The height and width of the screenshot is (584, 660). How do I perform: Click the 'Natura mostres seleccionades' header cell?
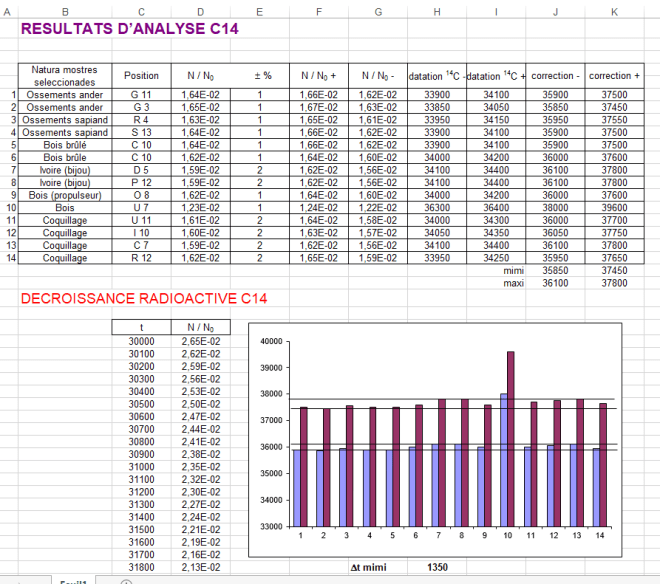[x=65, y=76]
